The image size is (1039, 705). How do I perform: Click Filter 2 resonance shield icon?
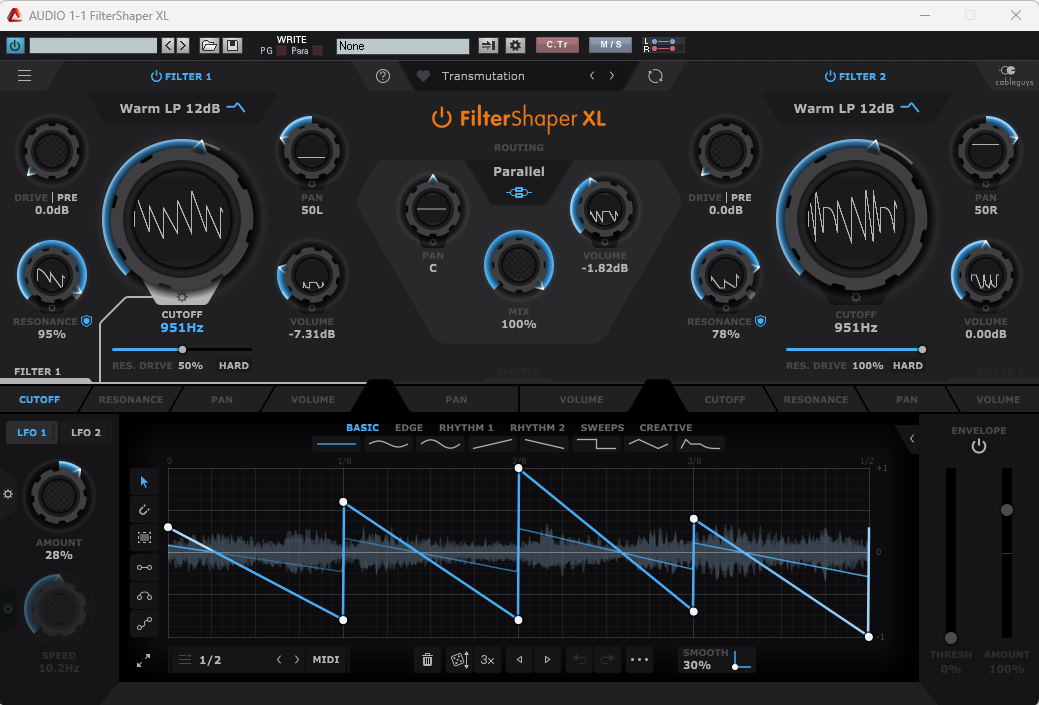tap(761, 321)
